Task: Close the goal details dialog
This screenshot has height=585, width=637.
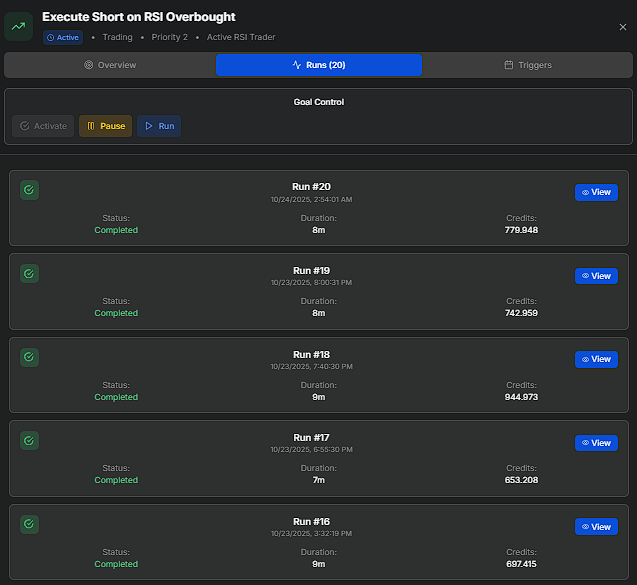Action: [x=623, y=27]
